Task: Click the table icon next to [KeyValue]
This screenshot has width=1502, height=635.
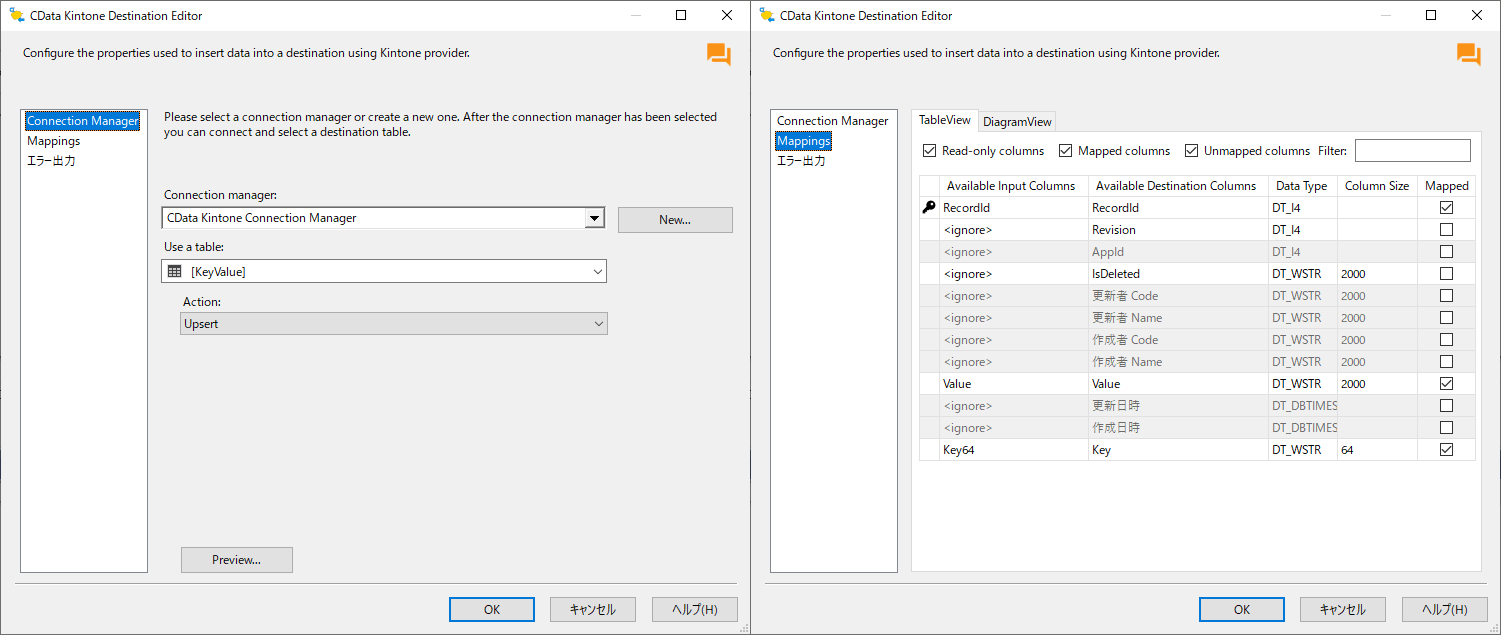Action: click(175, 271)
